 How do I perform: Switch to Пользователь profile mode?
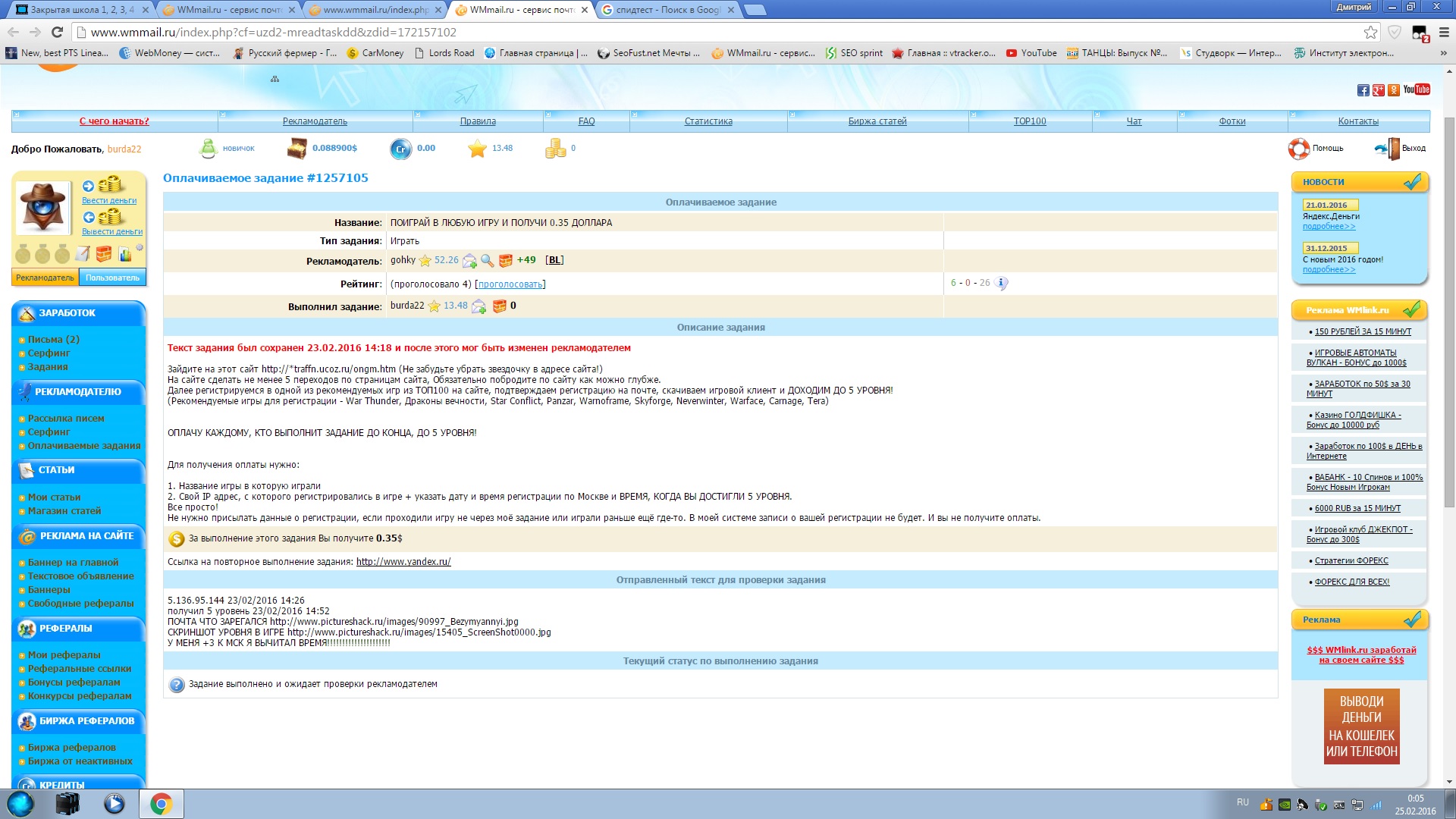click(x=112, y=278)
